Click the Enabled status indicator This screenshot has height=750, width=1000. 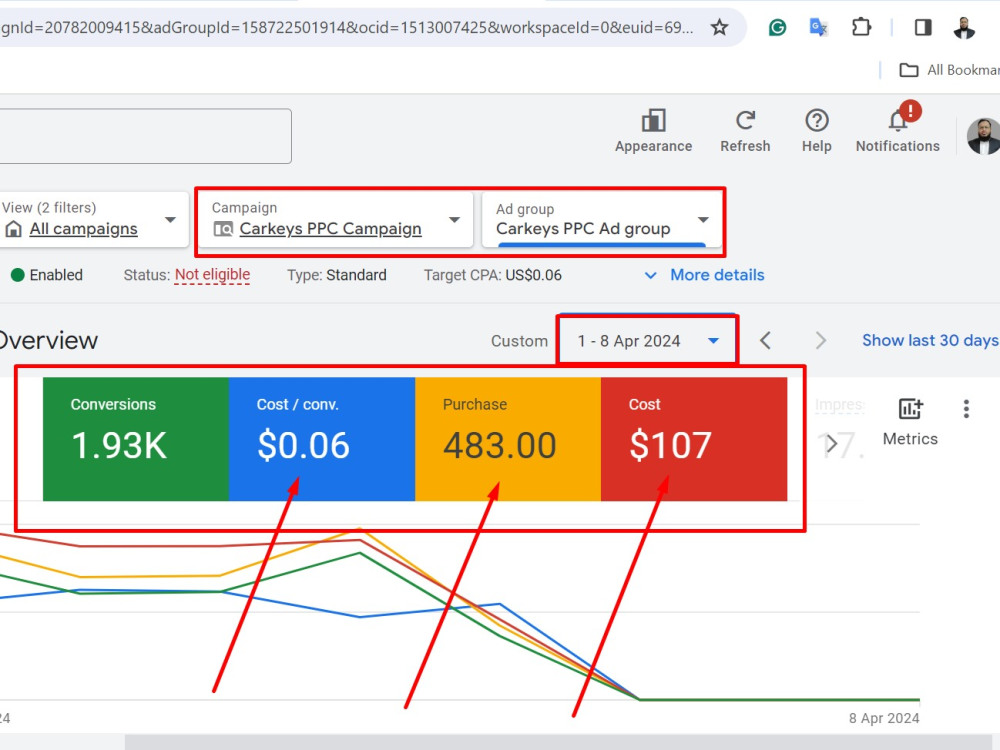[47, 275]
